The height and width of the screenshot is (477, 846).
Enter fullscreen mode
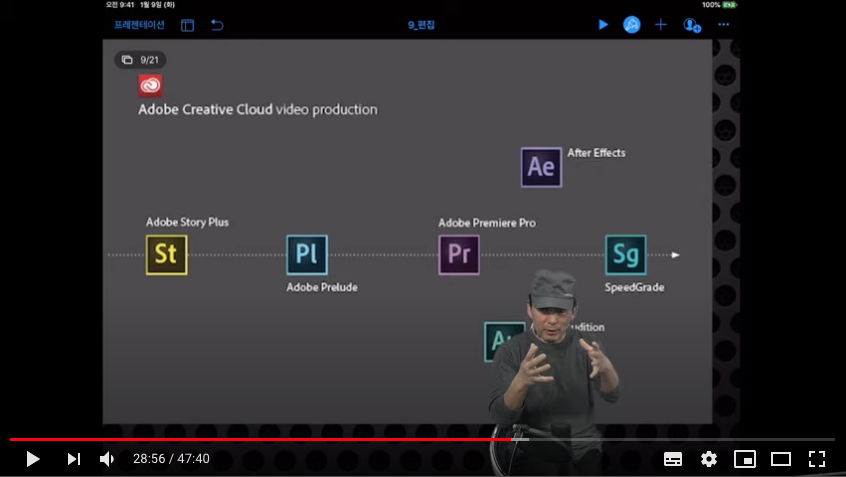pyautogui.click(x=817, y=459)
